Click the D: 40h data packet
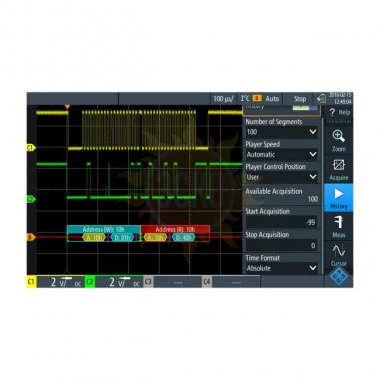 point(184,238)
